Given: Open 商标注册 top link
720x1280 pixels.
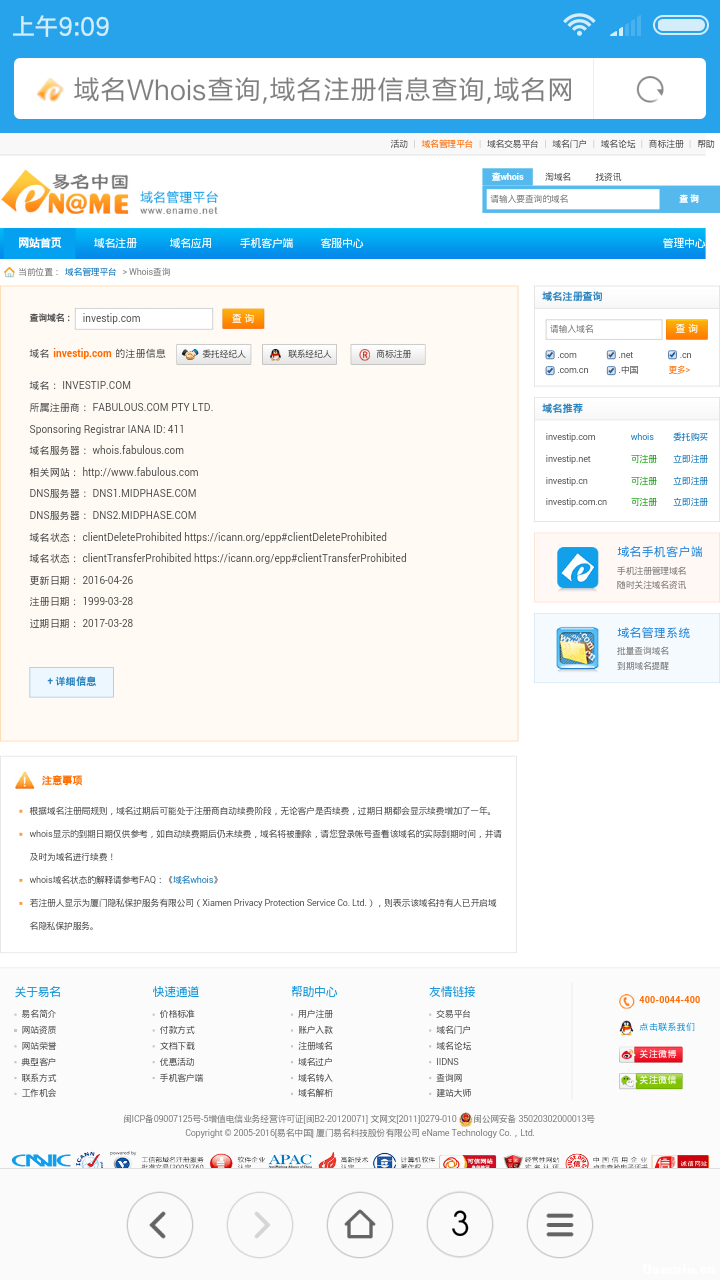Looking at the screenshot, I should [666, 144].
